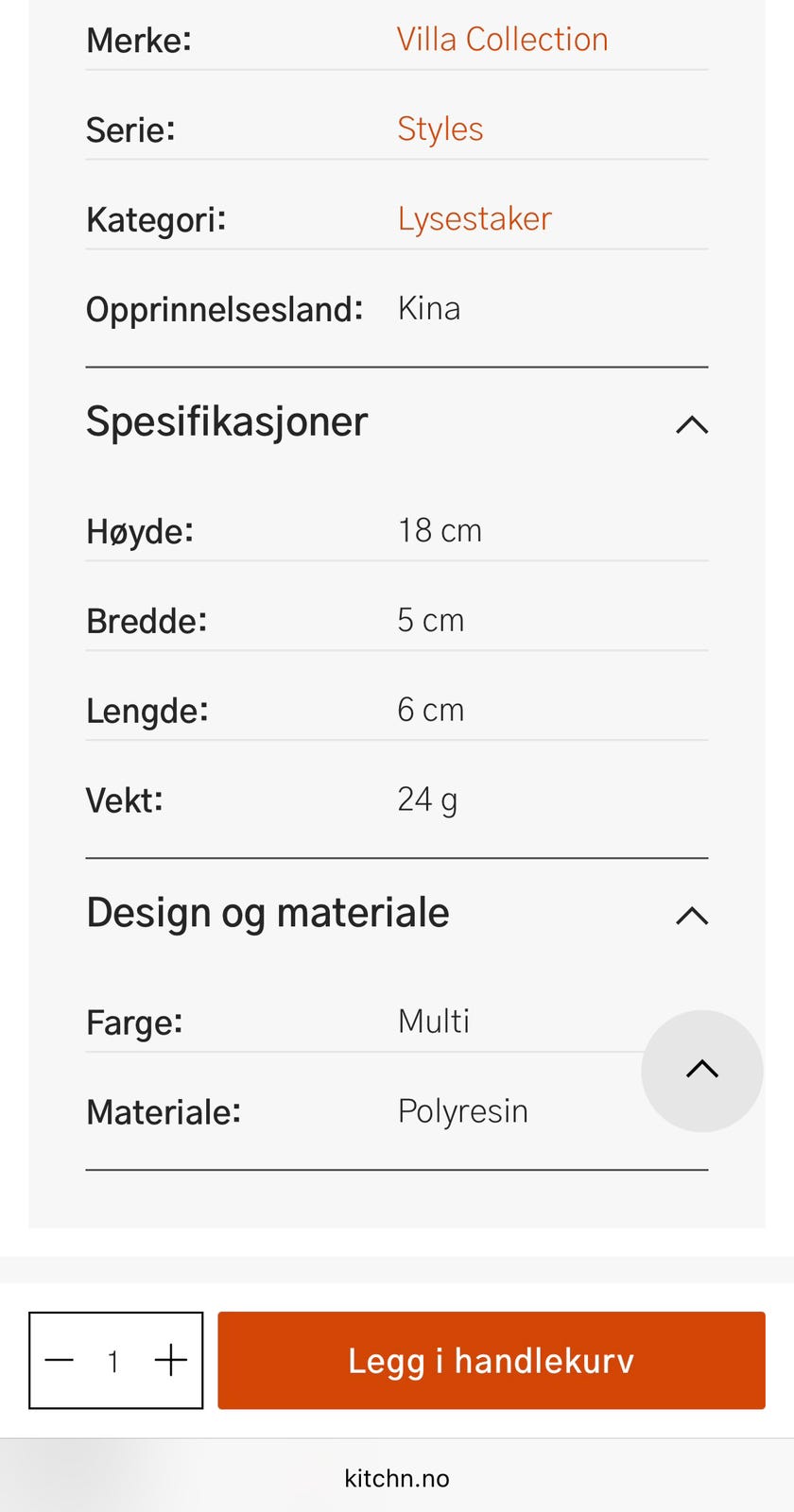This screenshot has width=794, height=1512.
Task: Open the Villa Collection brand link
Action: [502, 40]
